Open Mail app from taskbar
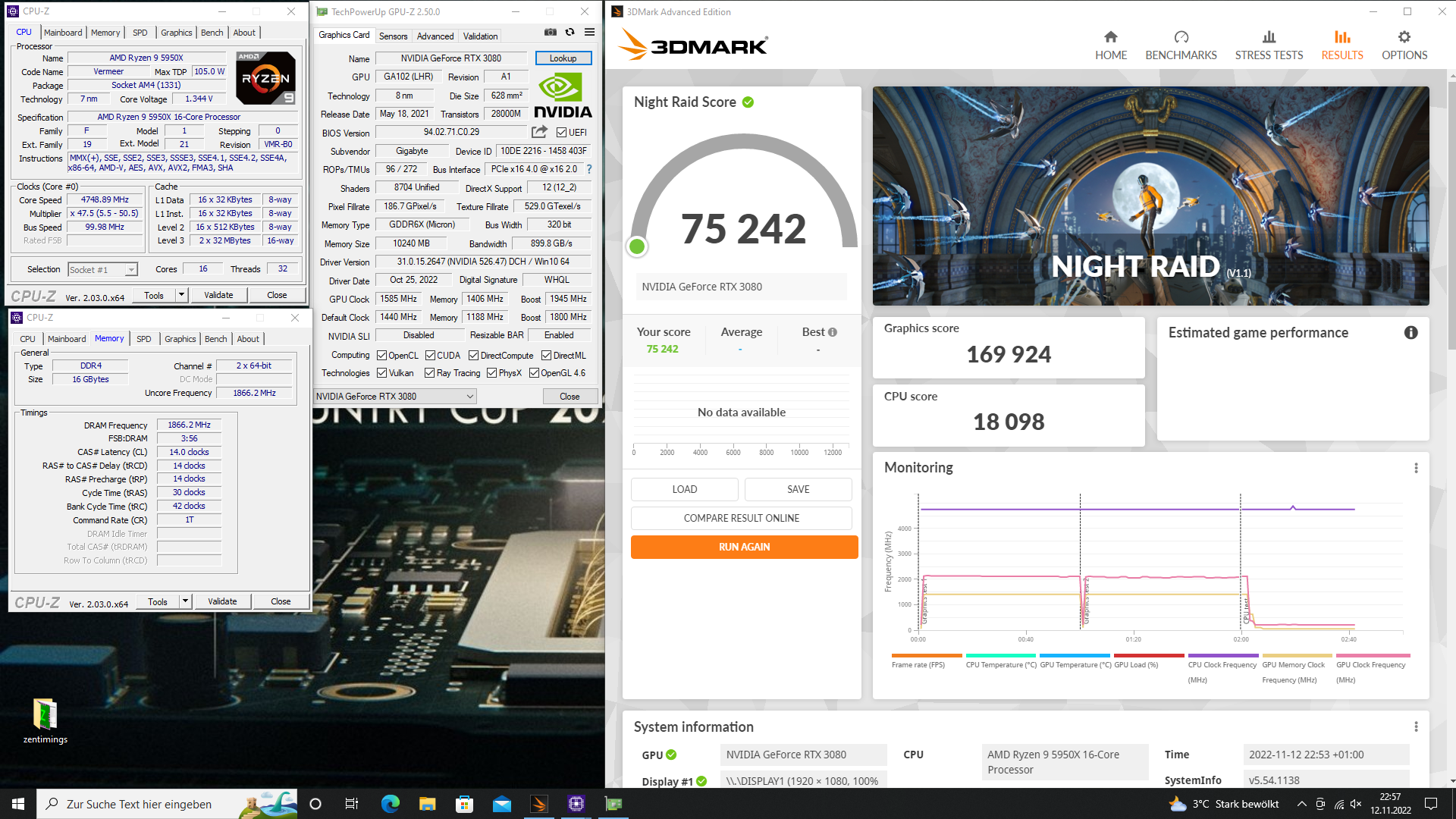This screenshot has width=1456, height=819. pos(501,804)
